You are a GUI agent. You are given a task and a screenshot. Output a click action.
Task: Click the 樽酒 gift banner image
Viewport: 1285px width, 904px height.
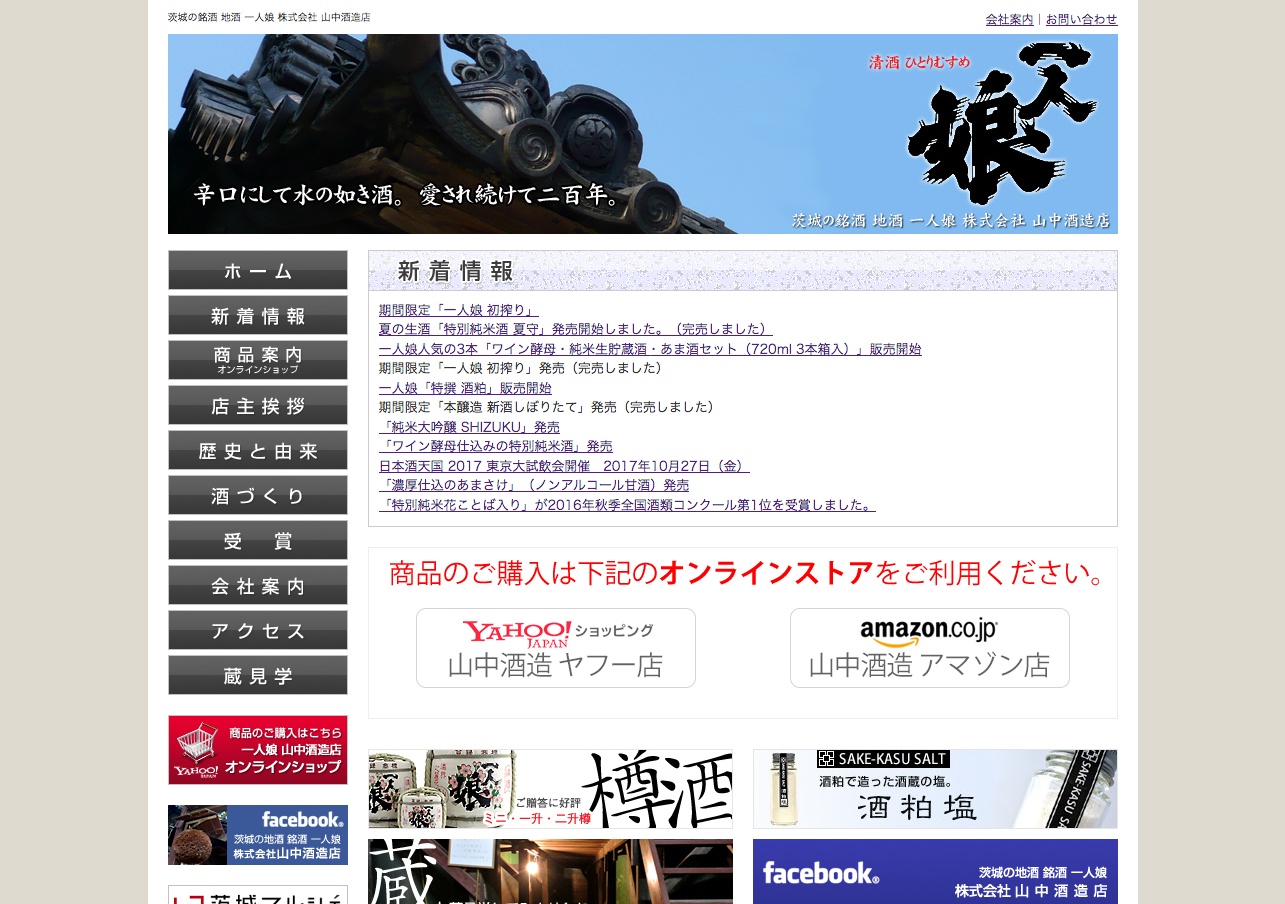coord(549,789)
